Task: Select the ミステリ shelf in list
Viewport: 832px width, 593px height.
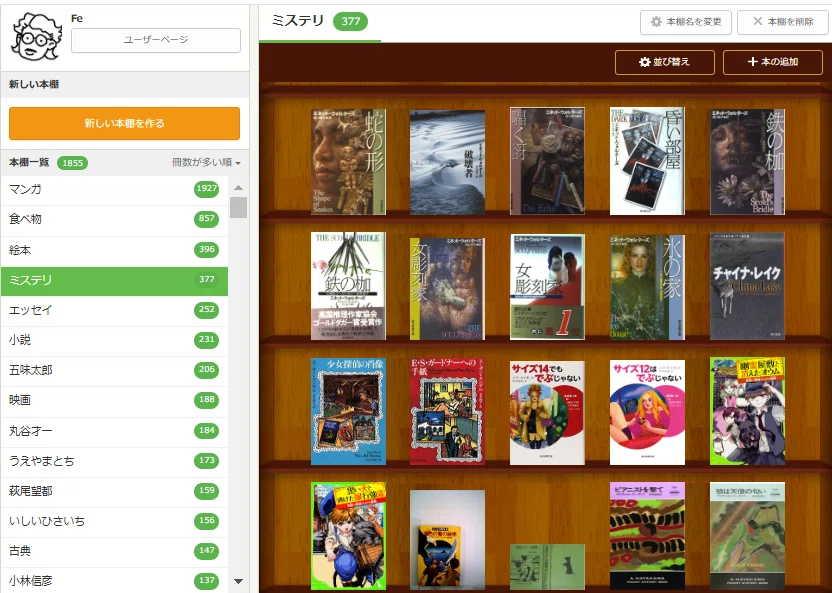Action: pos(115,280)
